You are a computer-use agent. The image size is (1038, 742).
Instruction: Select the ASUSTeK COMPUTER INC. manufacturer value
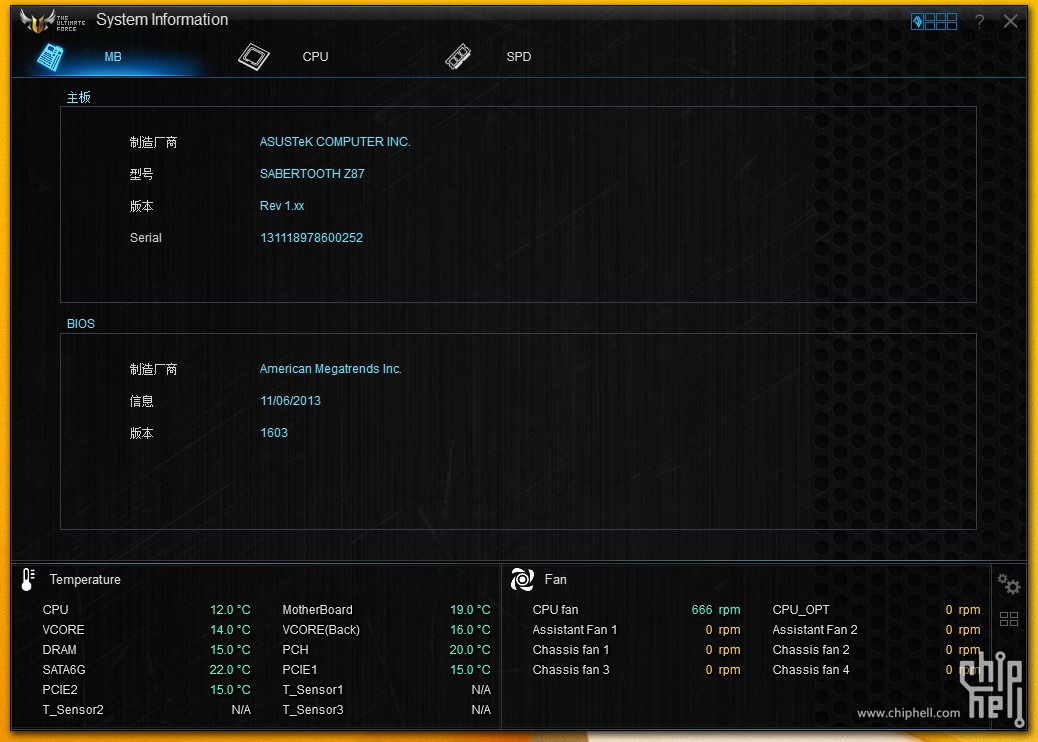point(335,142)
